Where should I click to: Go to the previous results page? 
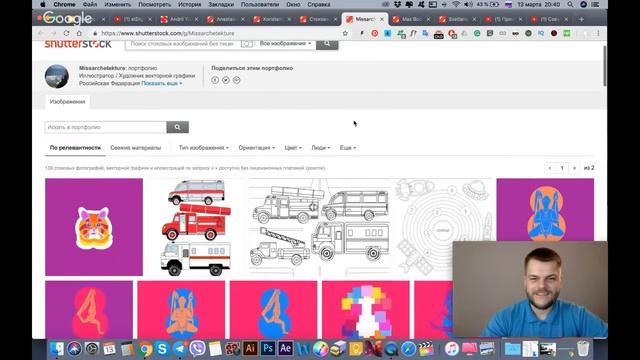(x=550, y=168)
